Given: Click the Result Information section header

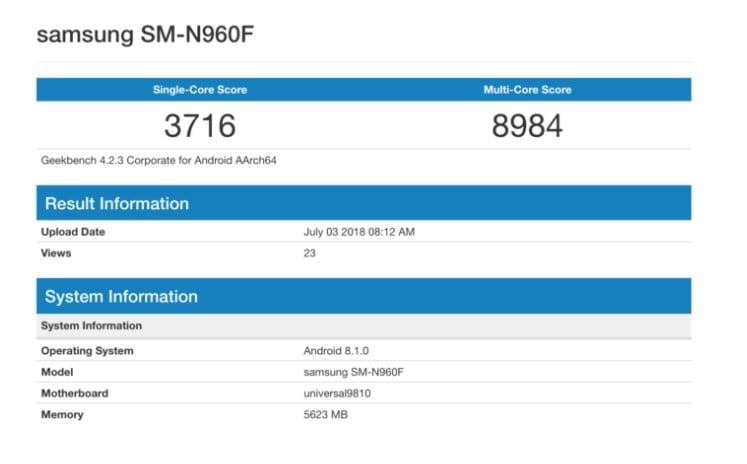Looking at the screenshot, I should coord(117,203).
